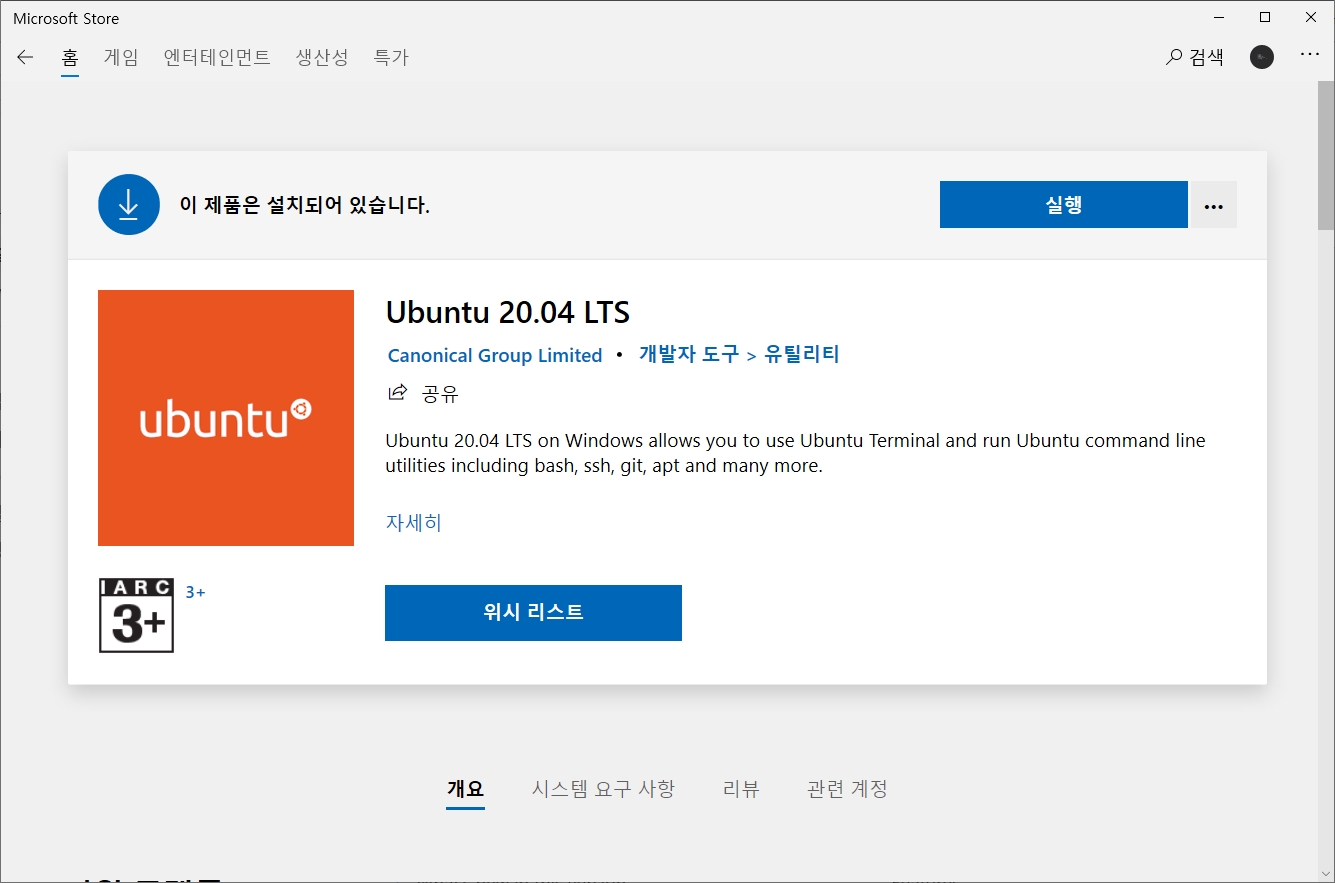Select the 개요 section tab

(x=465, y=789)
